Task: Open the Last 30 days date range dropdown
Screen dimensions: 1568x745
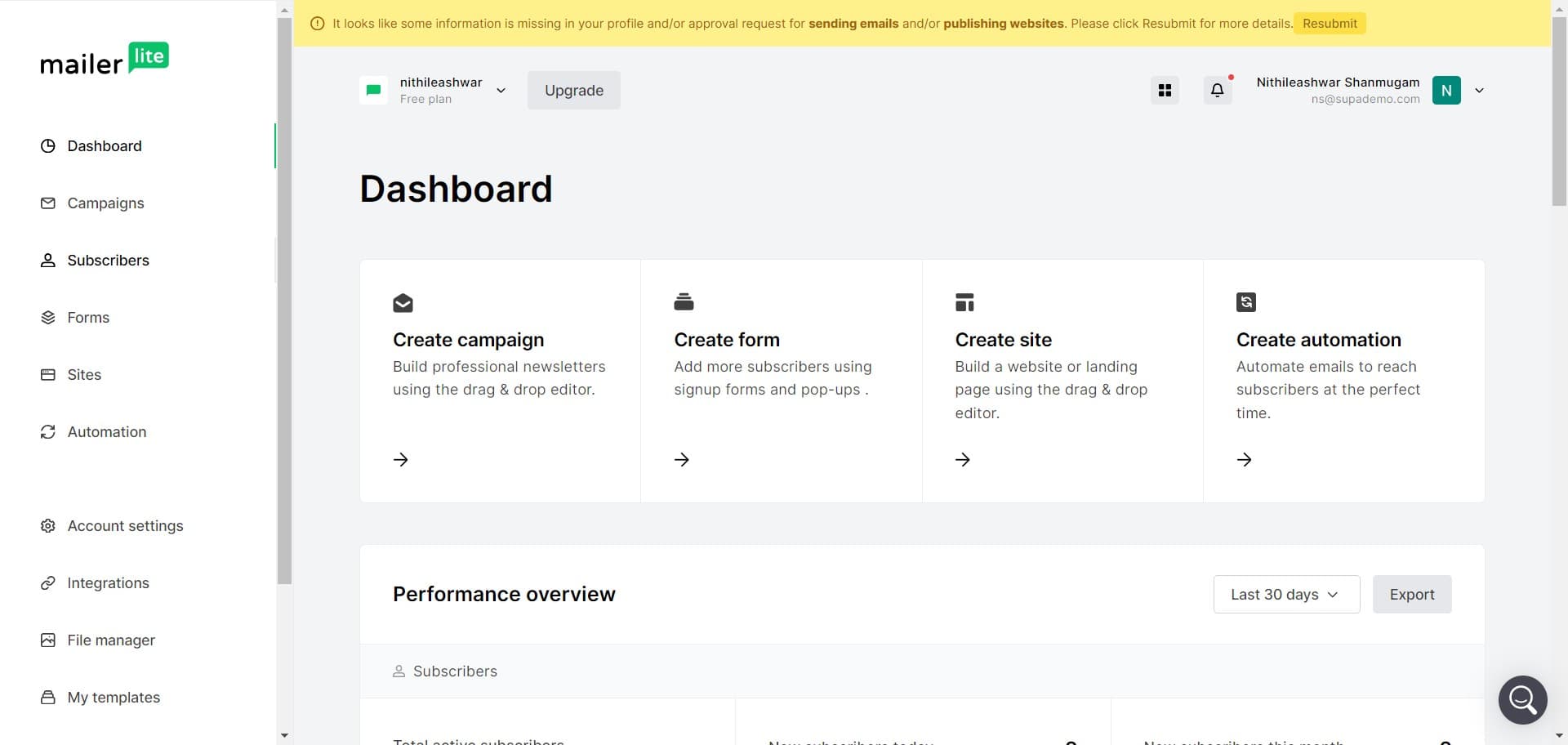Action: click(1285, 594)
